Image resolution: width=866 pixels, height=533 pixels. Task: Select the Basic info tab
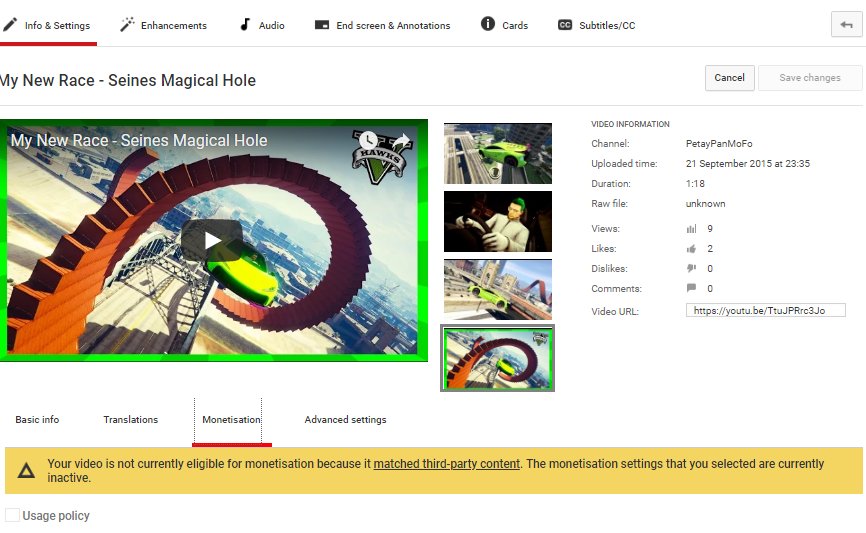37,420
